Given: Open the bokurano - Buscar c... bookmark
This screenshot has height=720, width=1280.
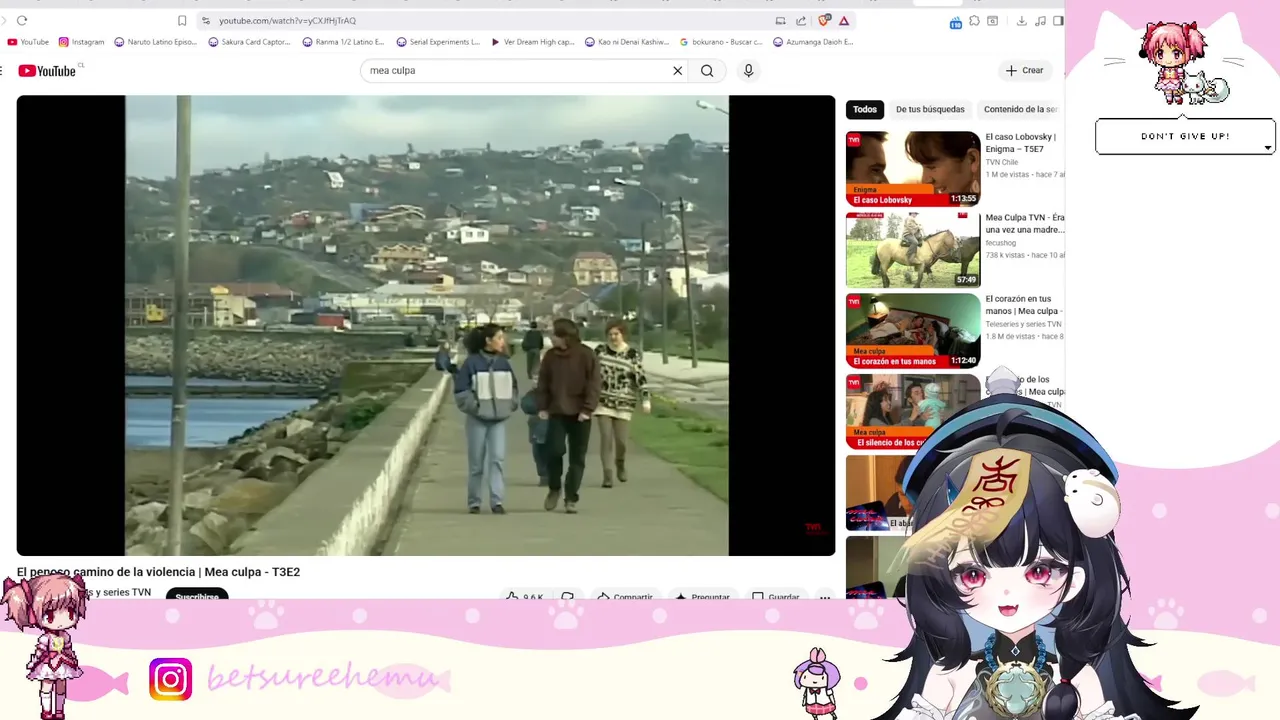Looking at the screenshot, I should [721, 42].
